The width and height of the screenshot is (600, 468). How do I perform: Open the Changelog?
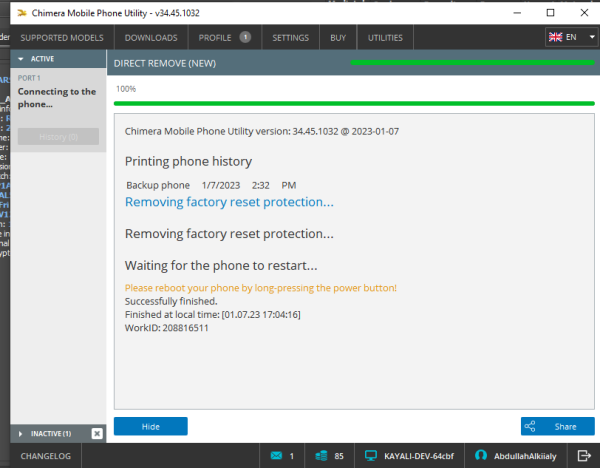pos(46,456)
